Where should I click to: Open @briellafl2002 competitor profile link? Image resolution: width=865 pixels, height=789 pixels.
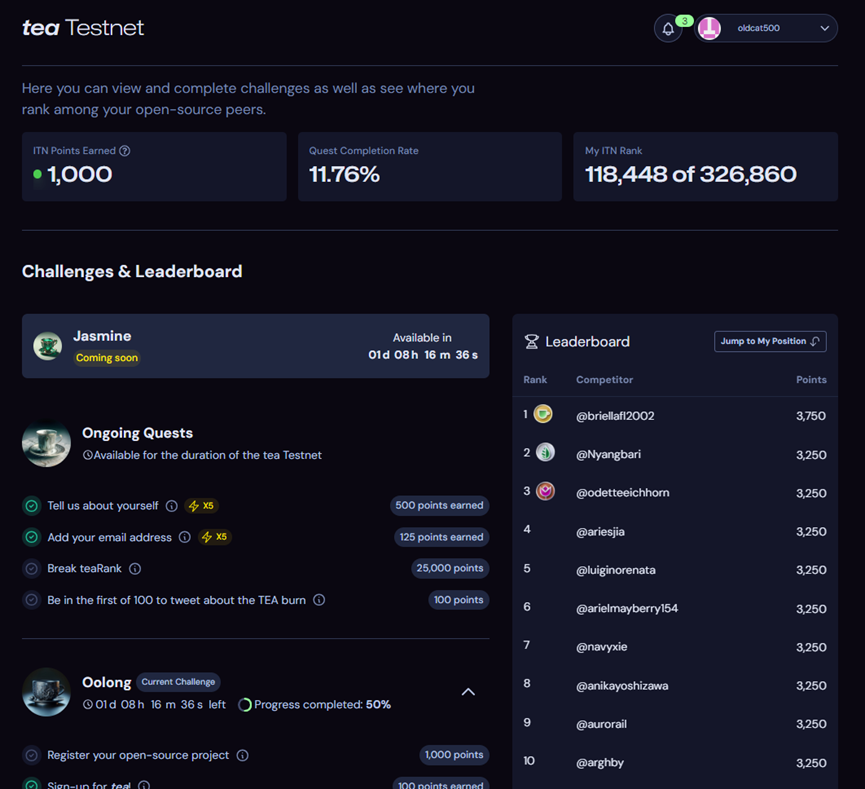coord(615,416)
